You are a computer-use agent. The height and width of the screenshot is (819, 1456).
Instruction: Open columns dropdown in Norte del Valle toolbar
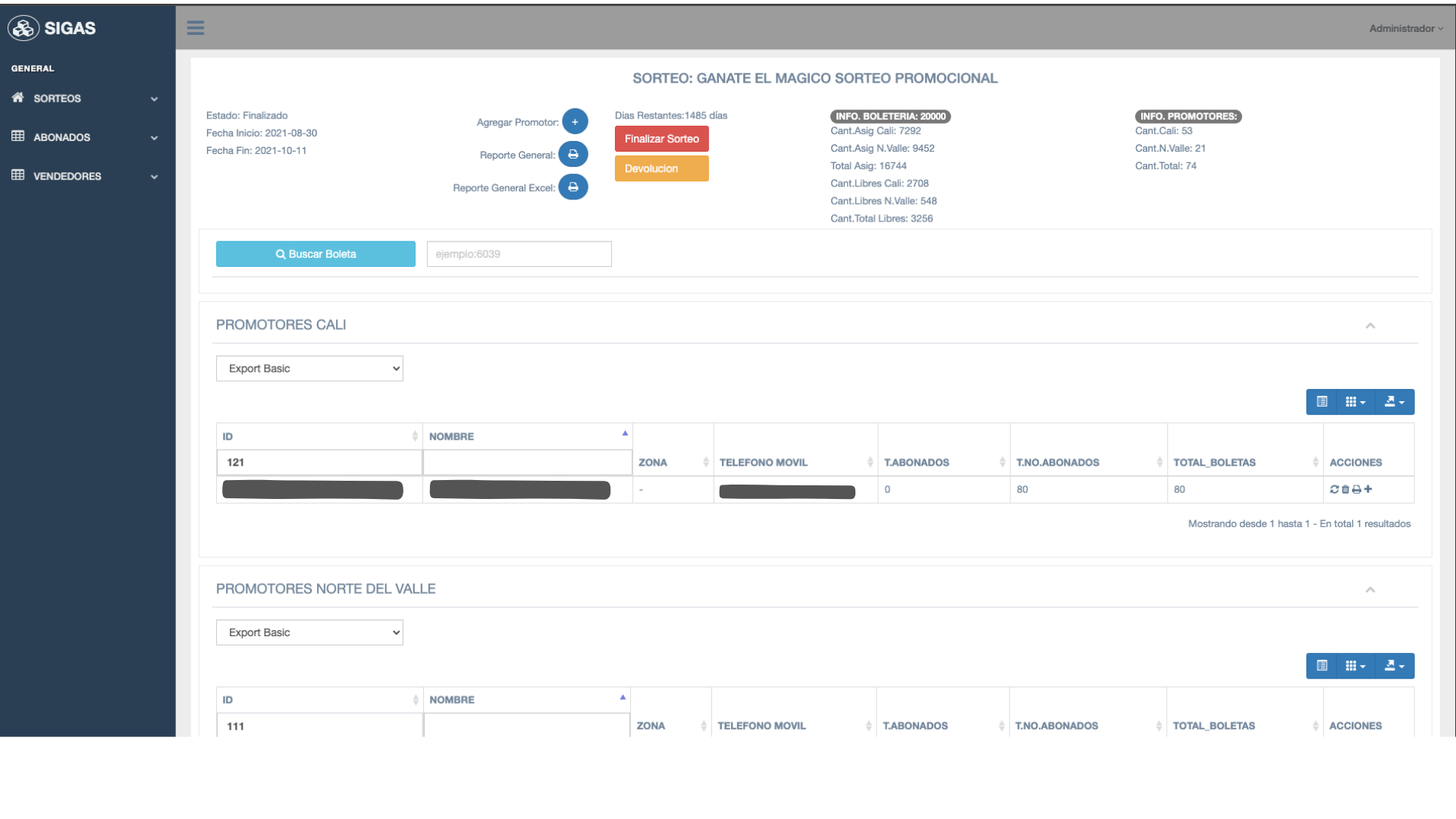(x=1355, y=666)
